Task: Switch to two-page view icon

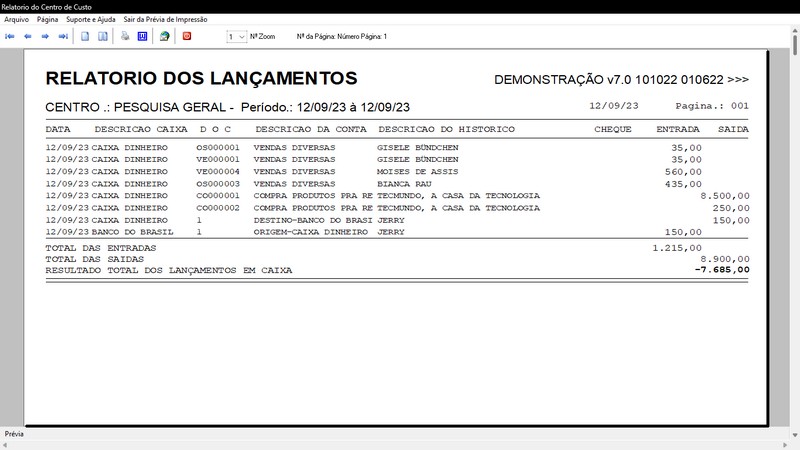Action: pos(103,36)
